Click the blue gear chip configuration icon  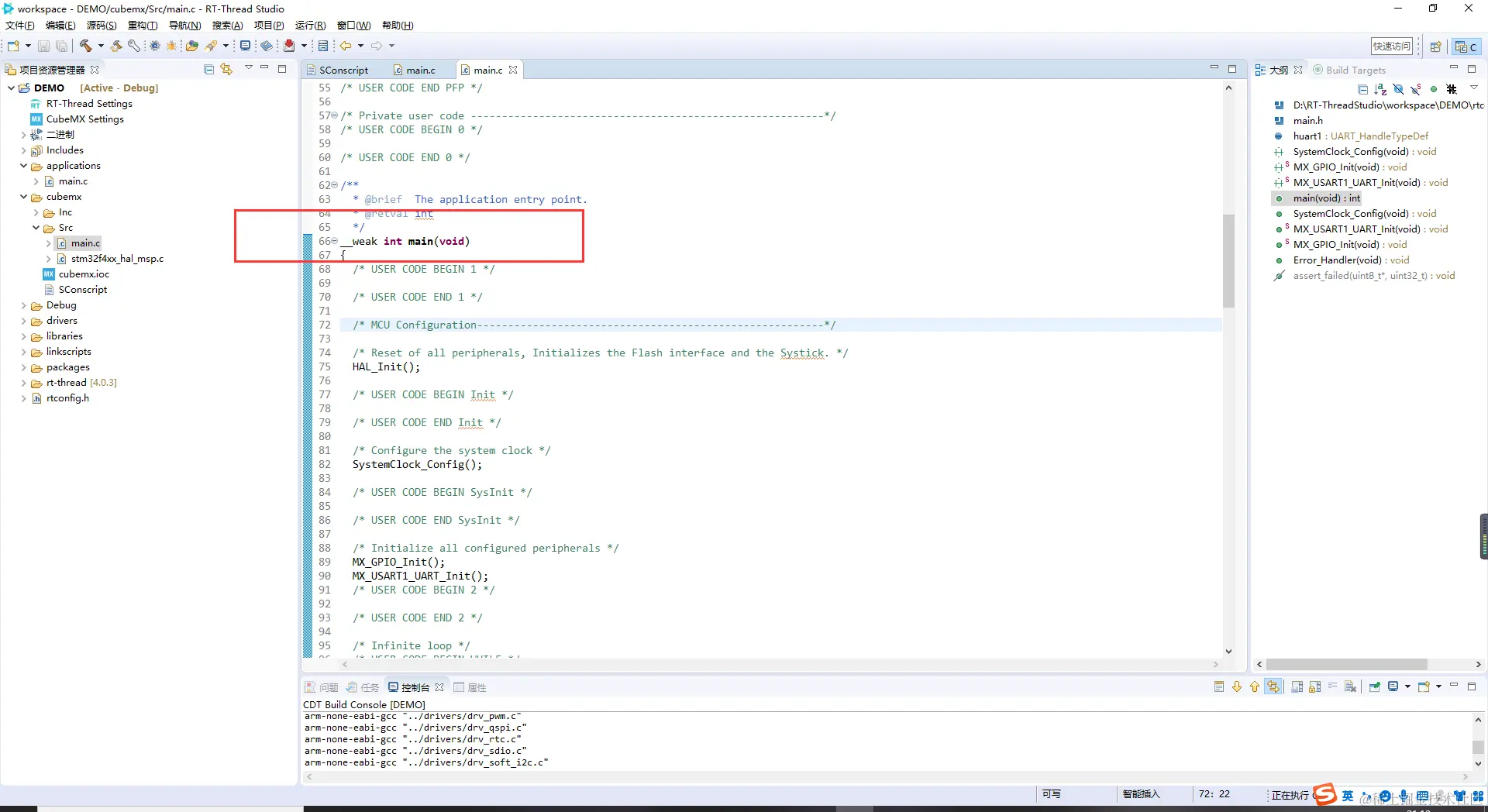point(155,46)
